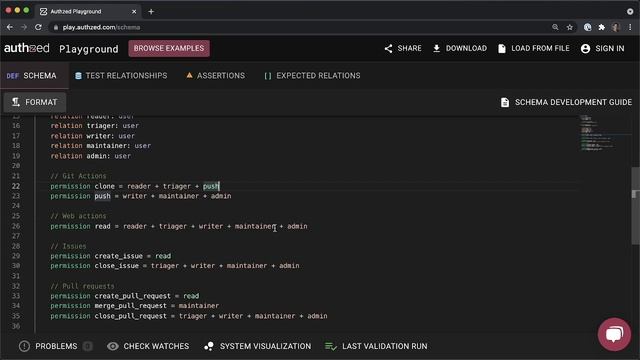Screen dimensions: 640x360
Task: Bookmark the page with the star icon
Action: click(x=569, y=27)
